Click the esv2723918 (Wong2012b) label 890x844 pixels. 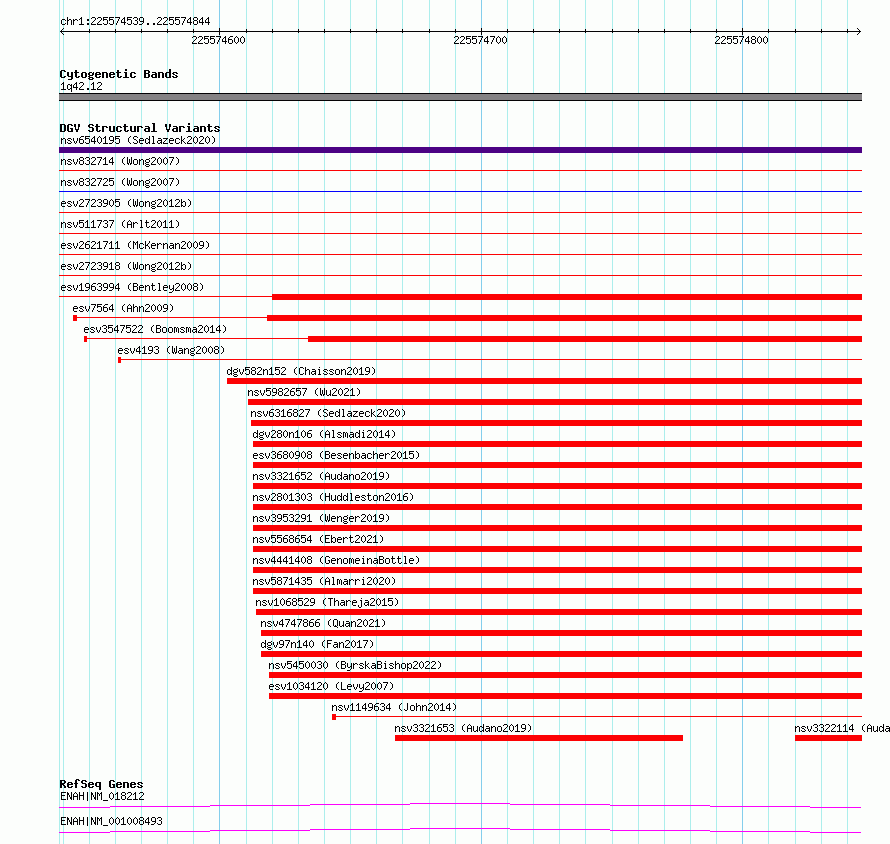click(126, 266)
